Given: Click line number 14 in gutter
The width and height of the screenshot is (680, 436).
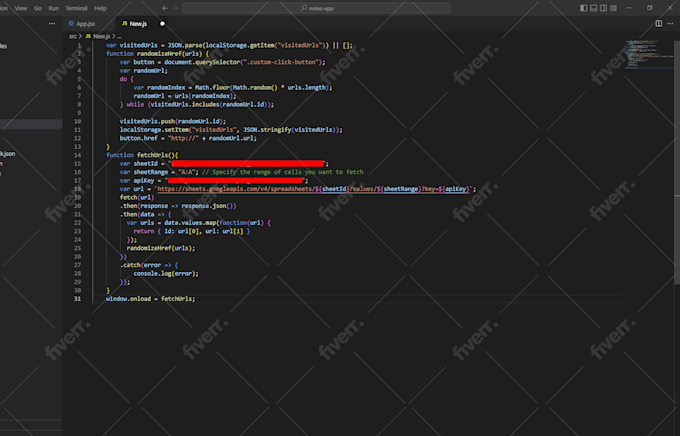Looking at the screenshot, I should (x=77, y=155).
